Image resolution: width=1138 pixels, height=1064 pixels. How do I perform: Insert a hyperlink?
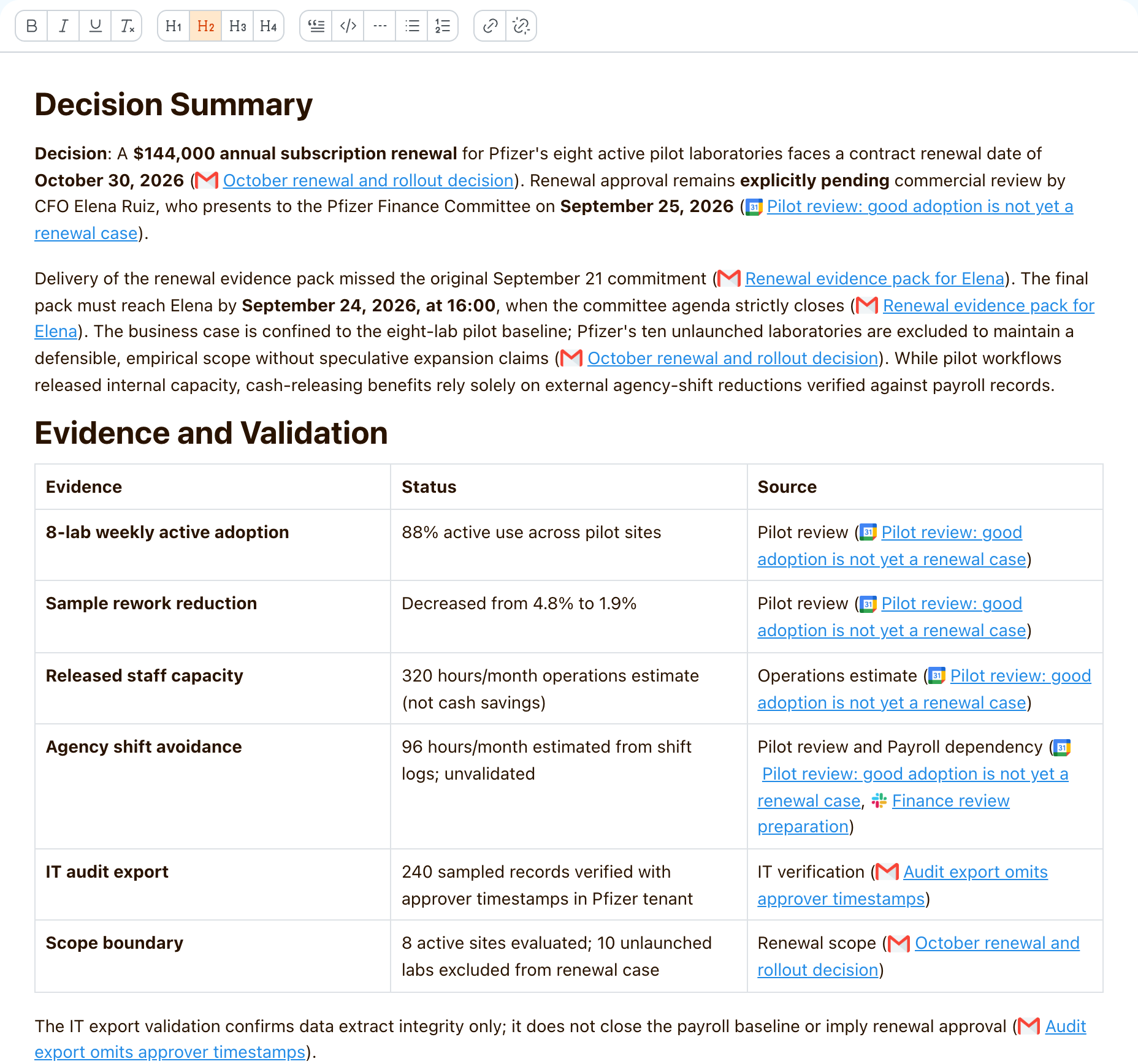click(490, 26)
